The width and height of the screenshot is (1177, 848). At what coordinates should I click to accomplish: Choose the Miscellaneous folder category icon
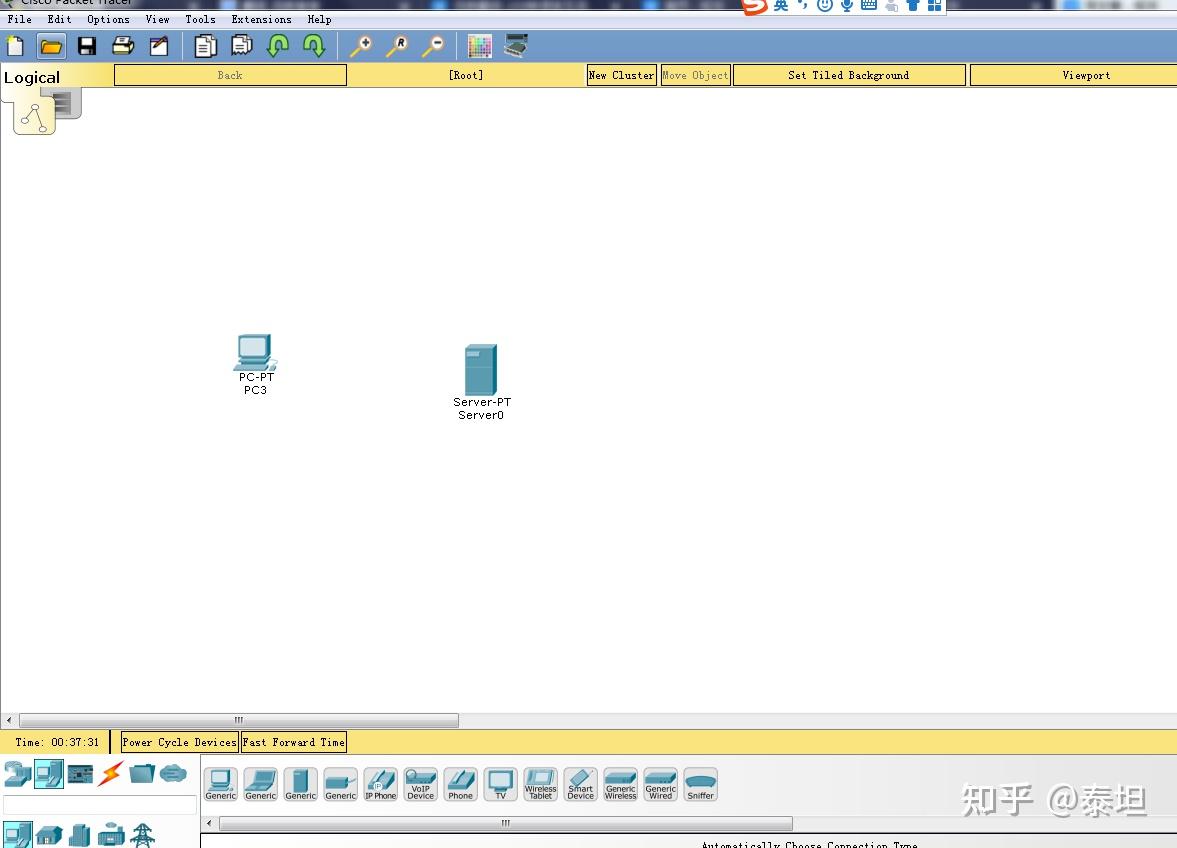pyautogui.click(x=142, y=774)
